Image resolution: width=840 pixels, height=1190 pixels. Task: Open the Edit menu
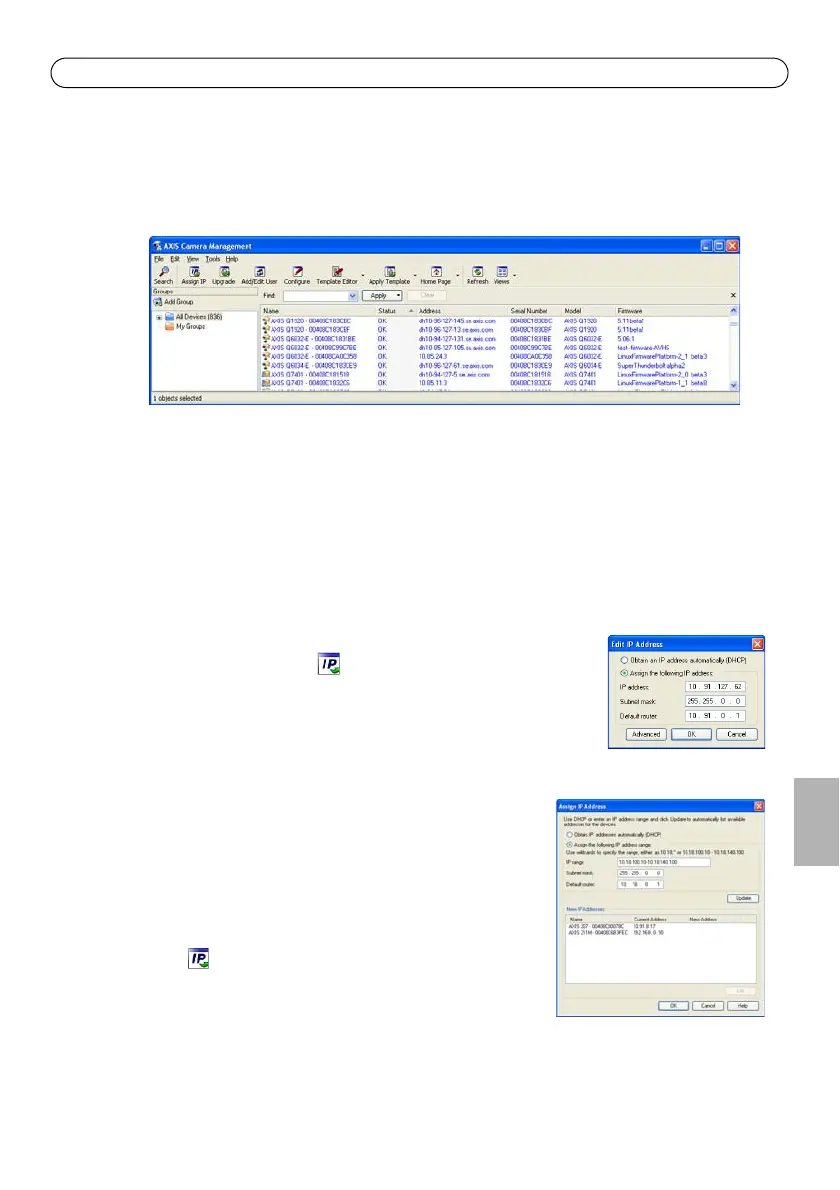[x=175, y=260]
